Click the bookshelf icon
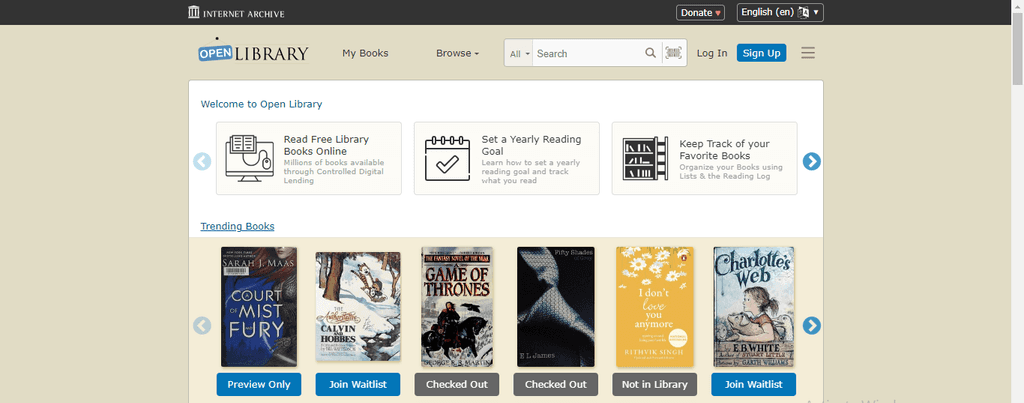Image resolution: width=1024 pixels, height=403 pixels. 645,159
